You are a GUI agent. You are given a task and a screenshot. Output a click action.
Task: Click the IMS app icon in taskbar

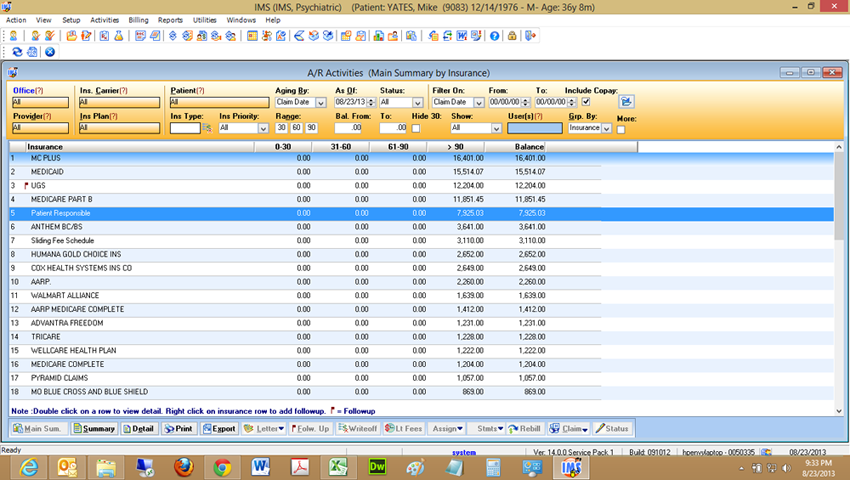pos(571,467)
